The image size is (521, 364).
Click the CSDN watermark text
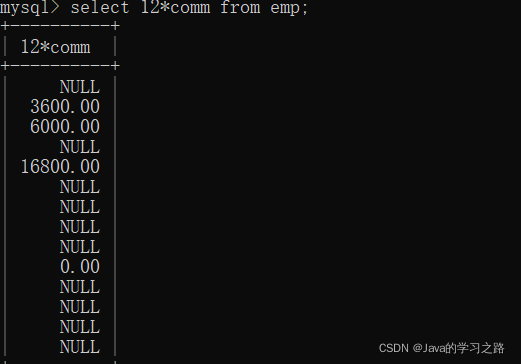pyautogui.click(x=394, y=348)
